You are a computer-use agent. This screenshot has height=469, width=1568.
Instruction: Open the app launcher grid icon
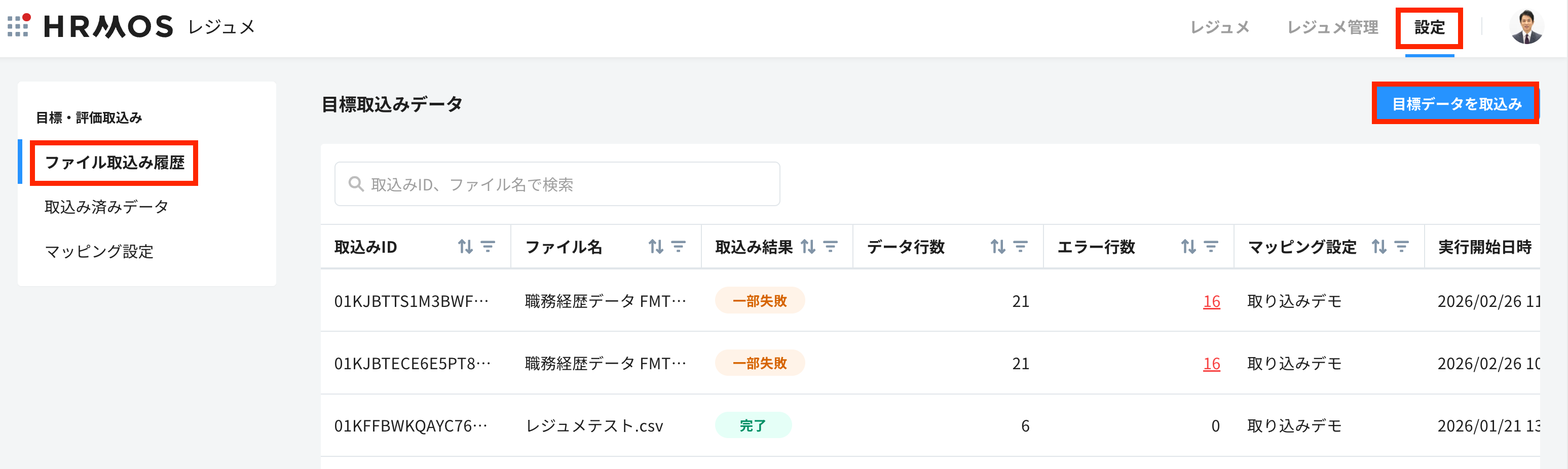pos(18,26)
